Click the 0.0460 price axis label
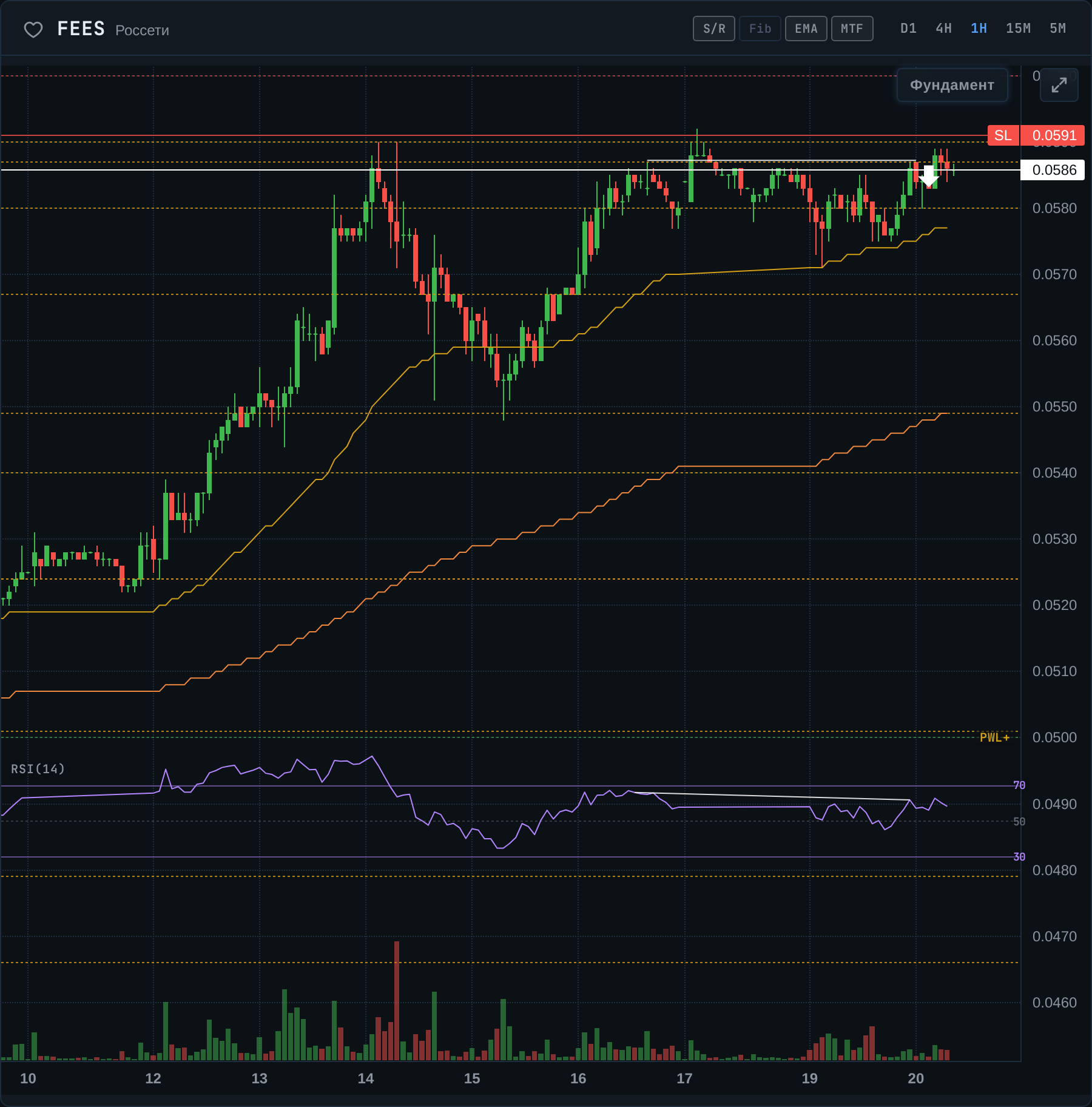 point(1054,1003)
